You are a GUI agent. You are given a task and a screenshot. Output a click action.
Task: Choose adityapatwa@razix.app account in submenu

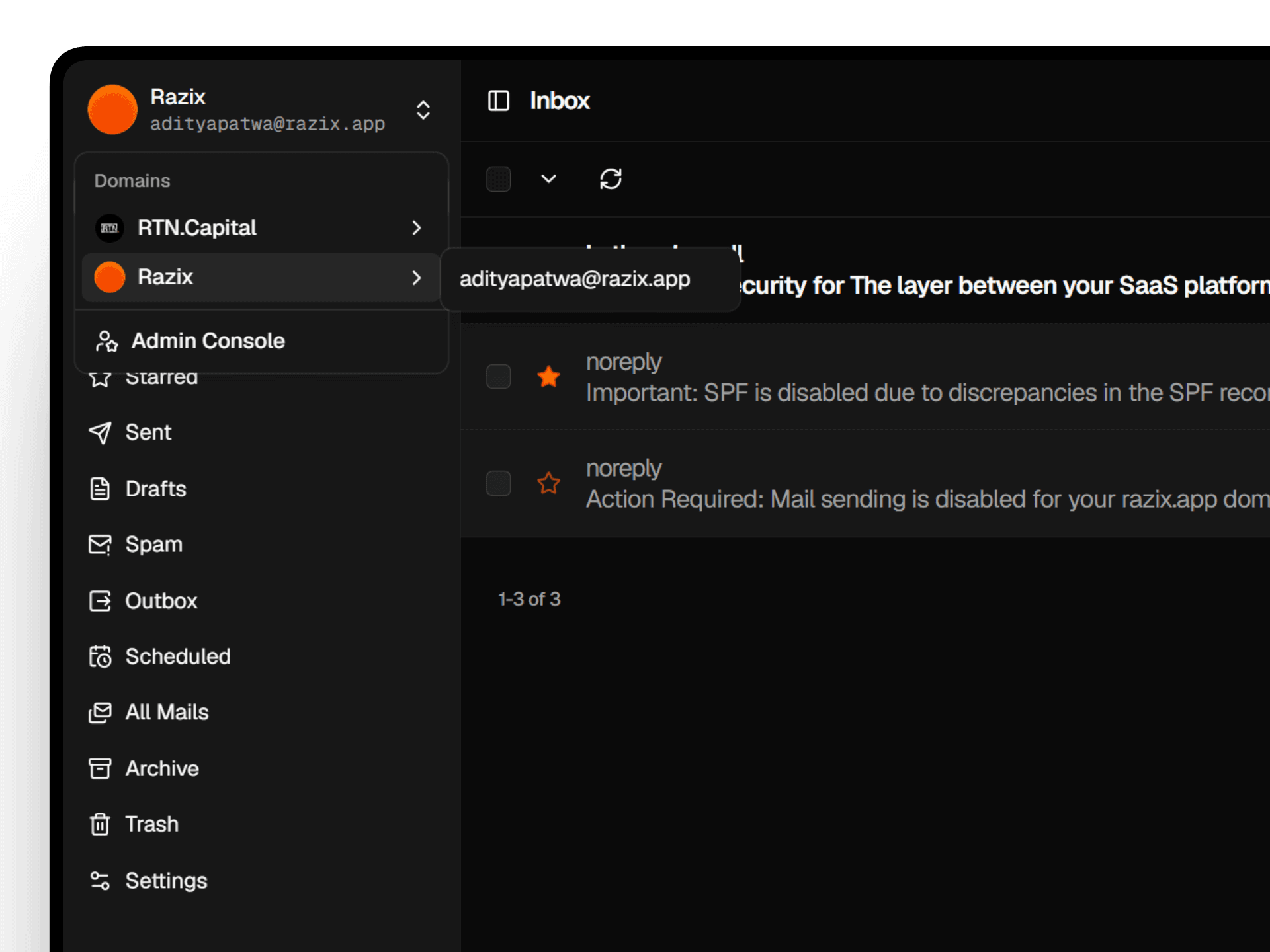(590, 279)
